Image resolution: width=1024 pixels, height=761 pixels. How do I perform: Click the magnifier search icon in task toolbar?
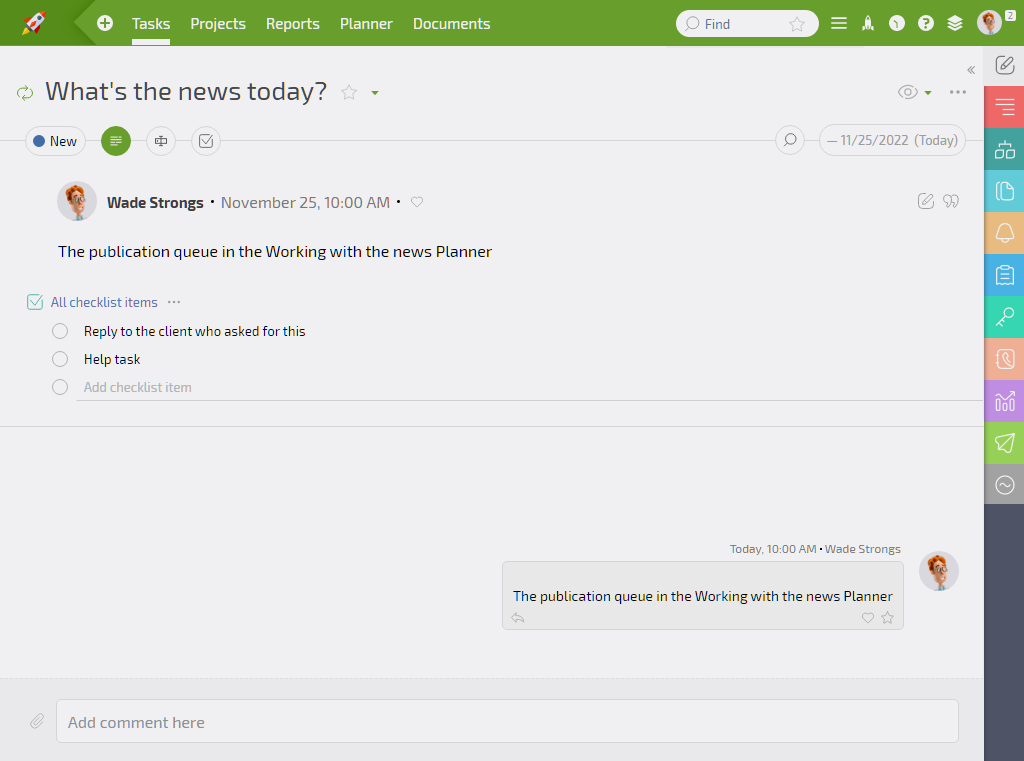[790, 140]
